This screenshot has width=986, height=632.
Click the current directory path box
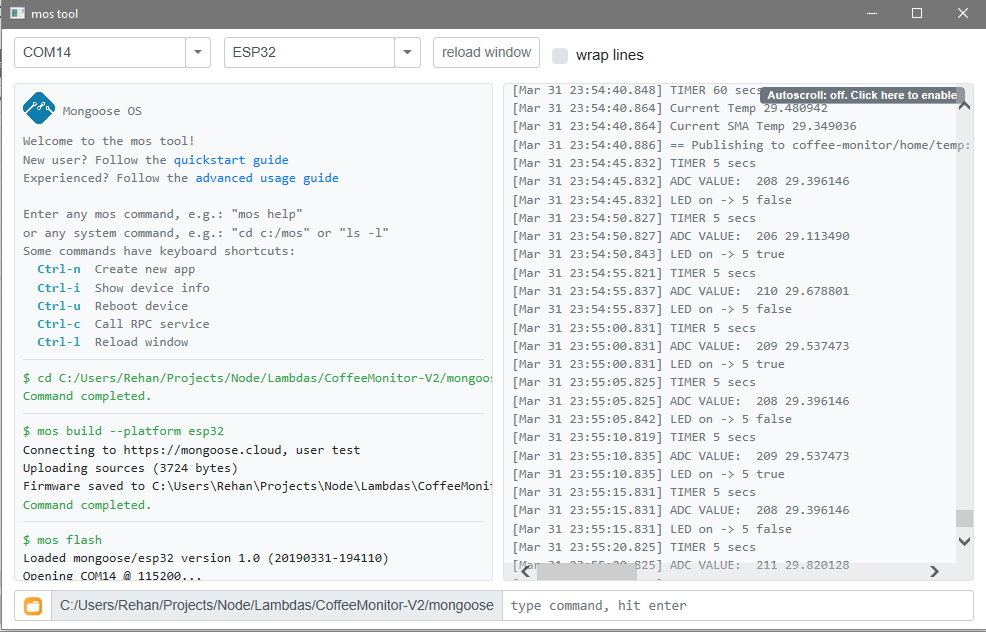(277, 606)
